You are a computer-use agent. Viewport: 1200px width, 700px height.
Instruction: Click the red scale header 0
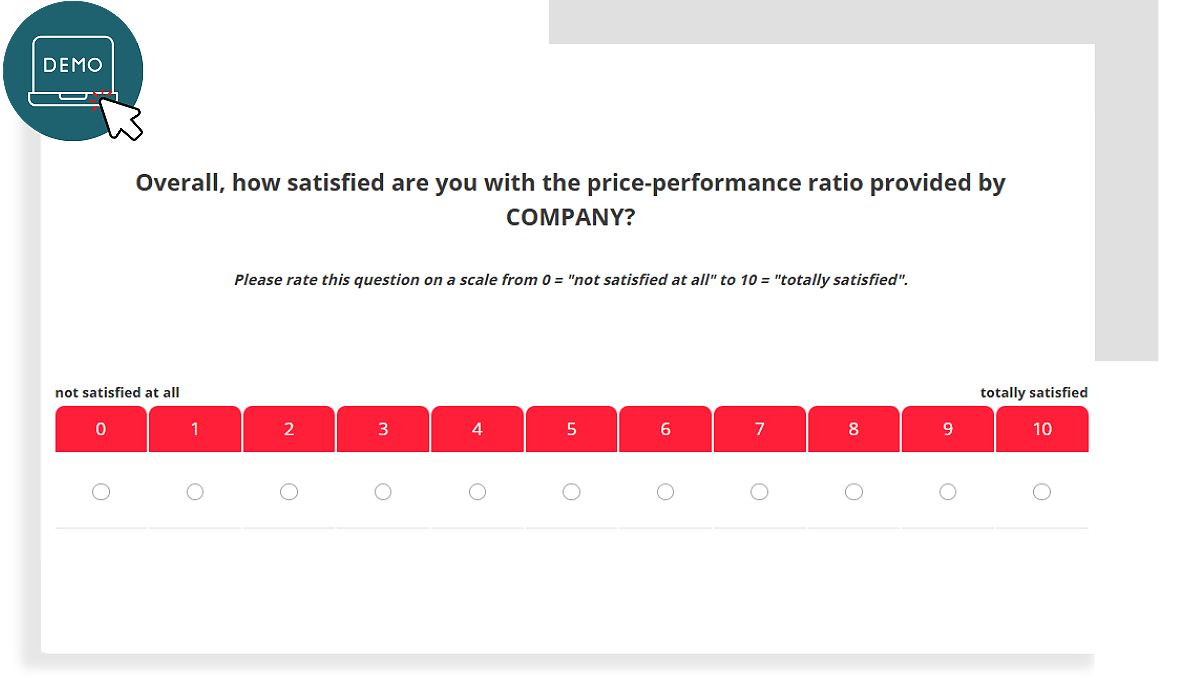pyautogui.click(x=101, y=429)
